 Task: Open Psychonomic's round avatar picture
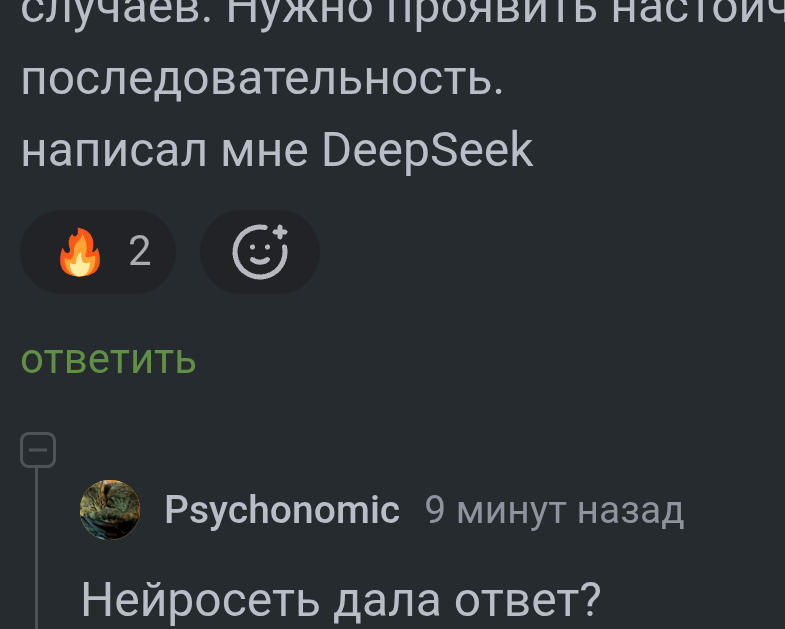click(x=110, y=510)
